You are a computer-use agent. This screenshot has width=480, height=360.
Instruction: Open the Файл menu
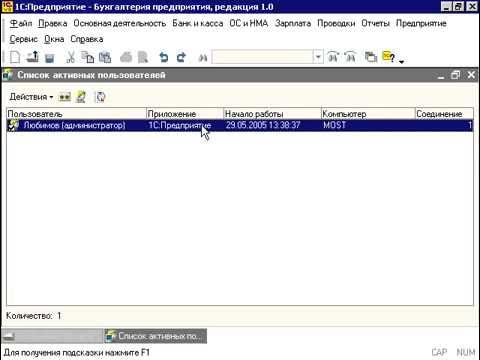point(21,23)
